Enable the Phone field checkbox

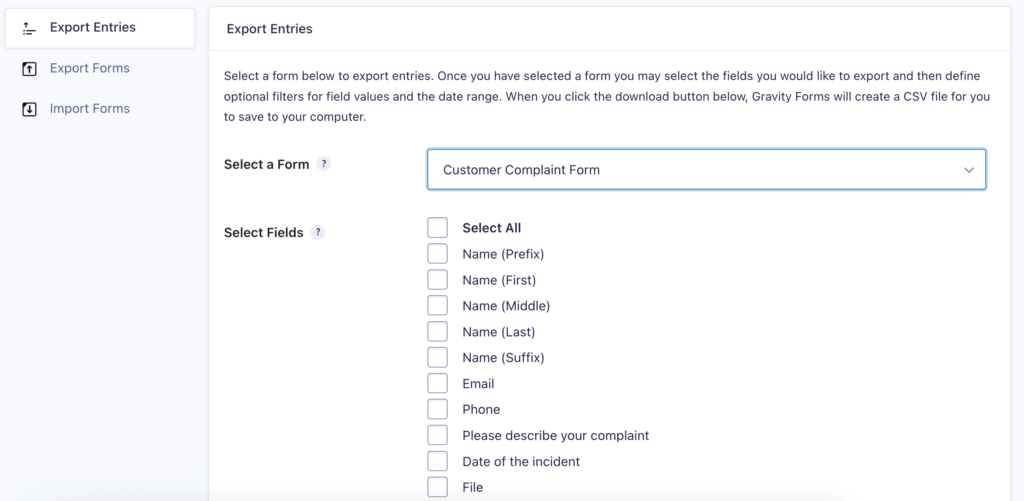coord(437,410)
